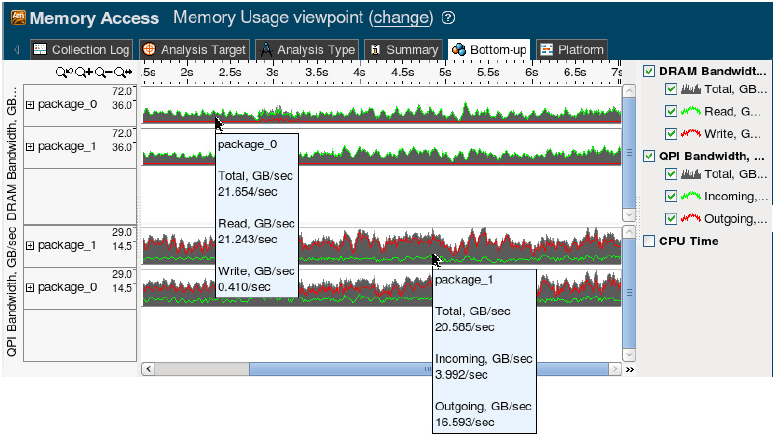The image size is (774, 436).
Task: Click the left arrow to scroll tabs
Action: click(17, 49)
